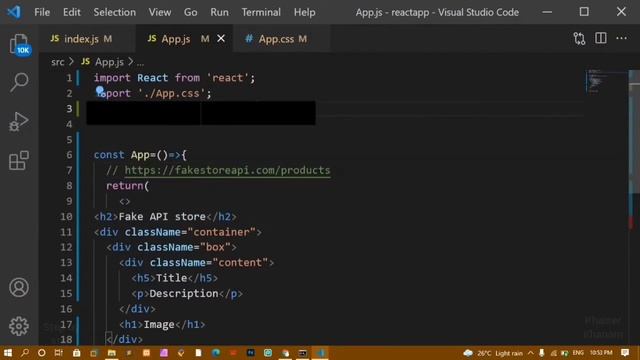Click the weather cloud icon in taskbar

(x=468, y=353)
